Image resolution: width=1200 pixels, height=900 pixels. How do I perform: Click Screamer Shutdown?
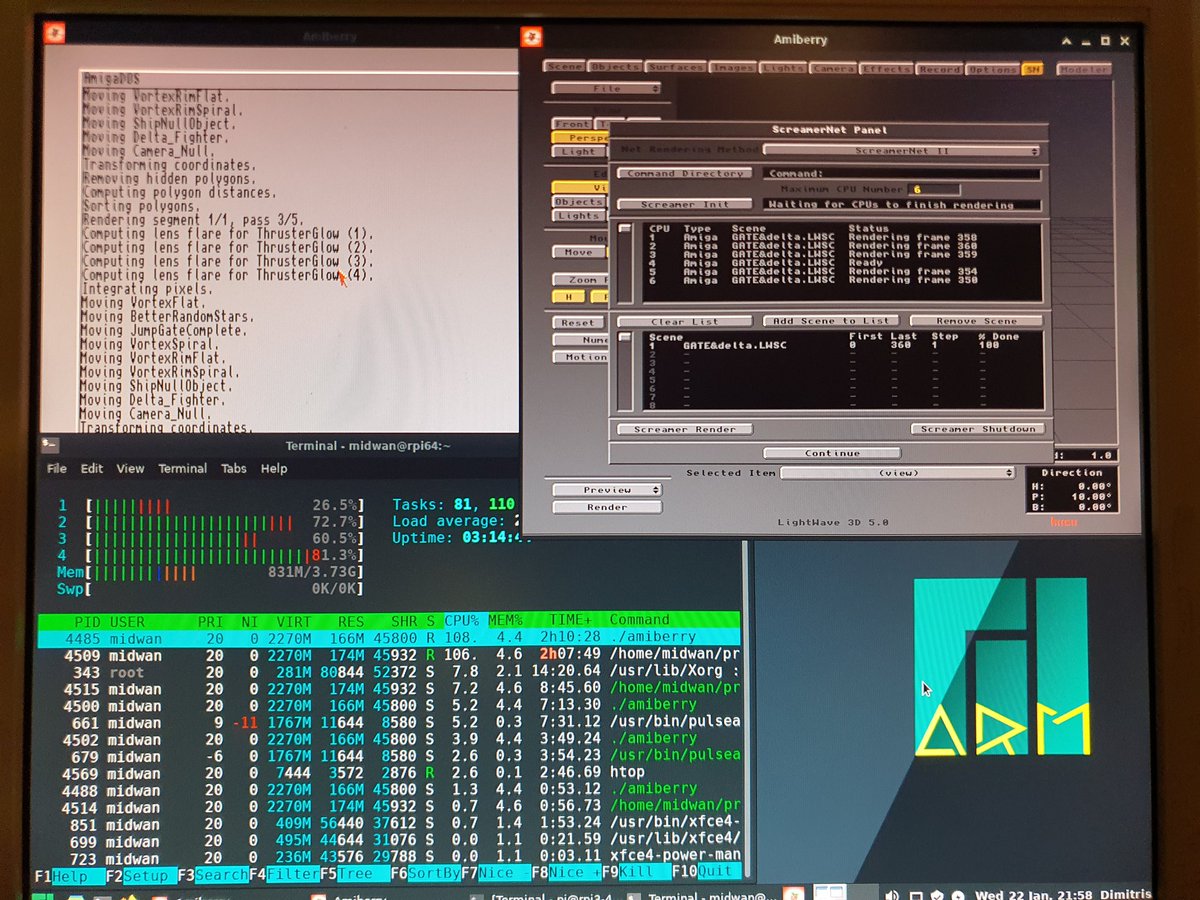click(x=977, y=429)
